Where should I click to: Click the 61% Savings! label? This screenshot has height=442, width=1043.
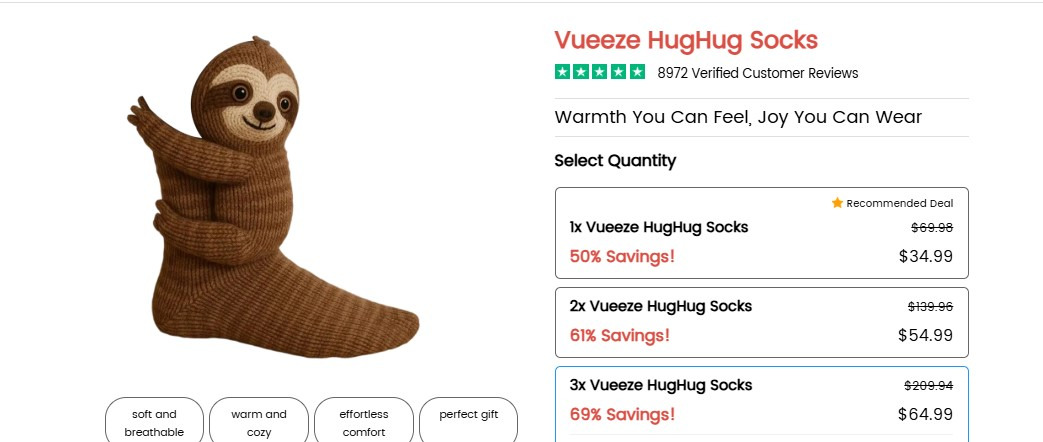[x=619, y=335]
